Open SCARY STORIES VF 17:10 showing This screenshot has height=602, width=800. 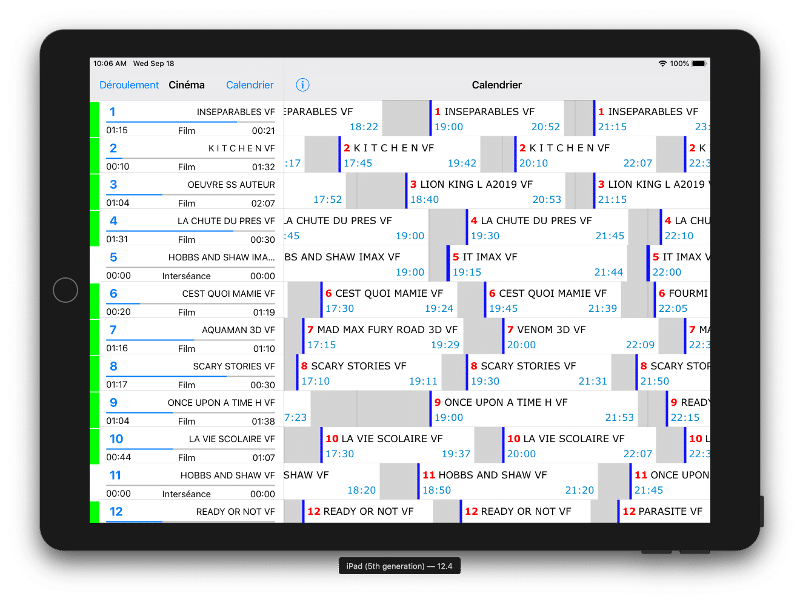coord(369,373)
